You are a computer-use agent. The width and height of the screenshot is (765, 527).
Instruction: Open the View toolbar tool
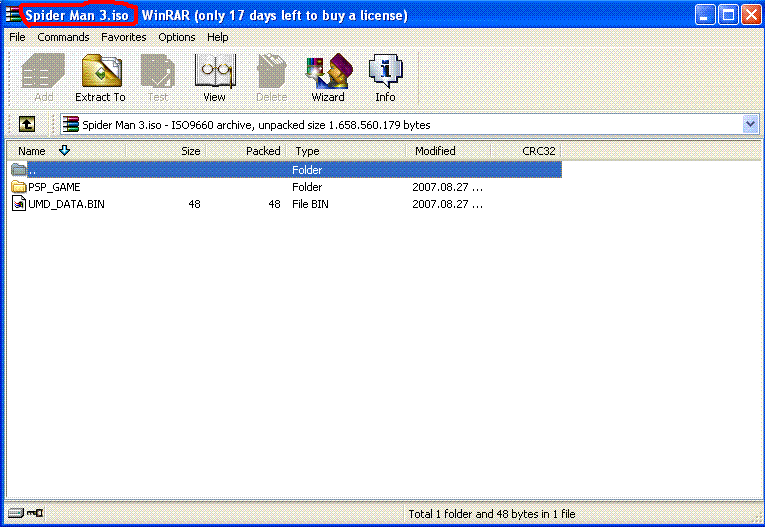[215, 77]
